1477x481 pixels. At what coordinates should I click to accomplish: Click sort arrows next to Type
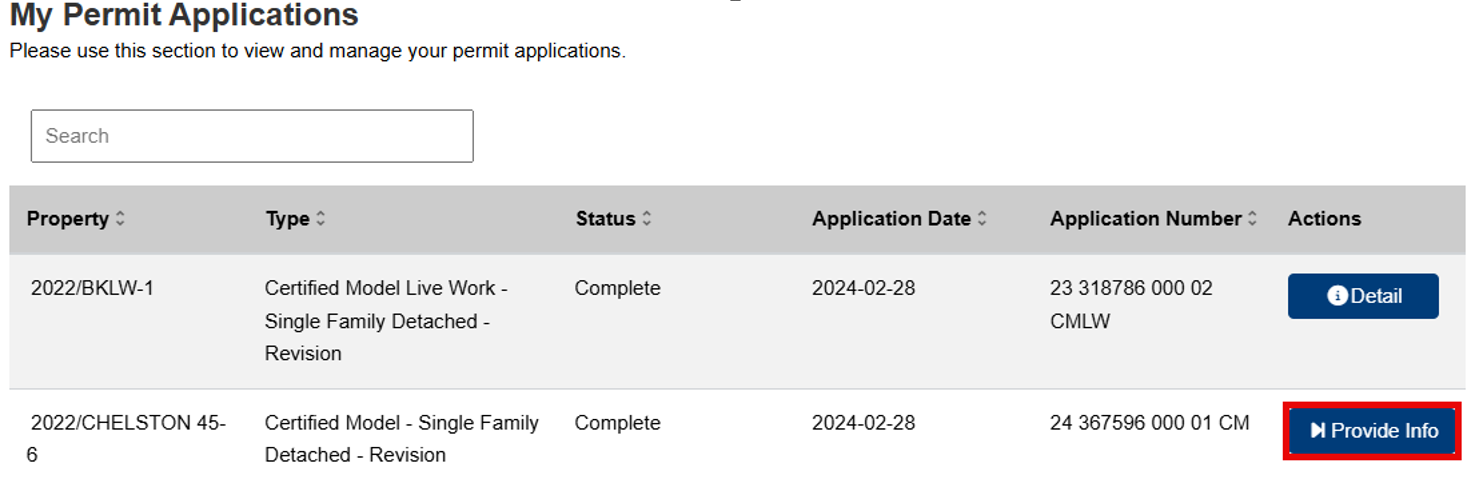point(321,219)
